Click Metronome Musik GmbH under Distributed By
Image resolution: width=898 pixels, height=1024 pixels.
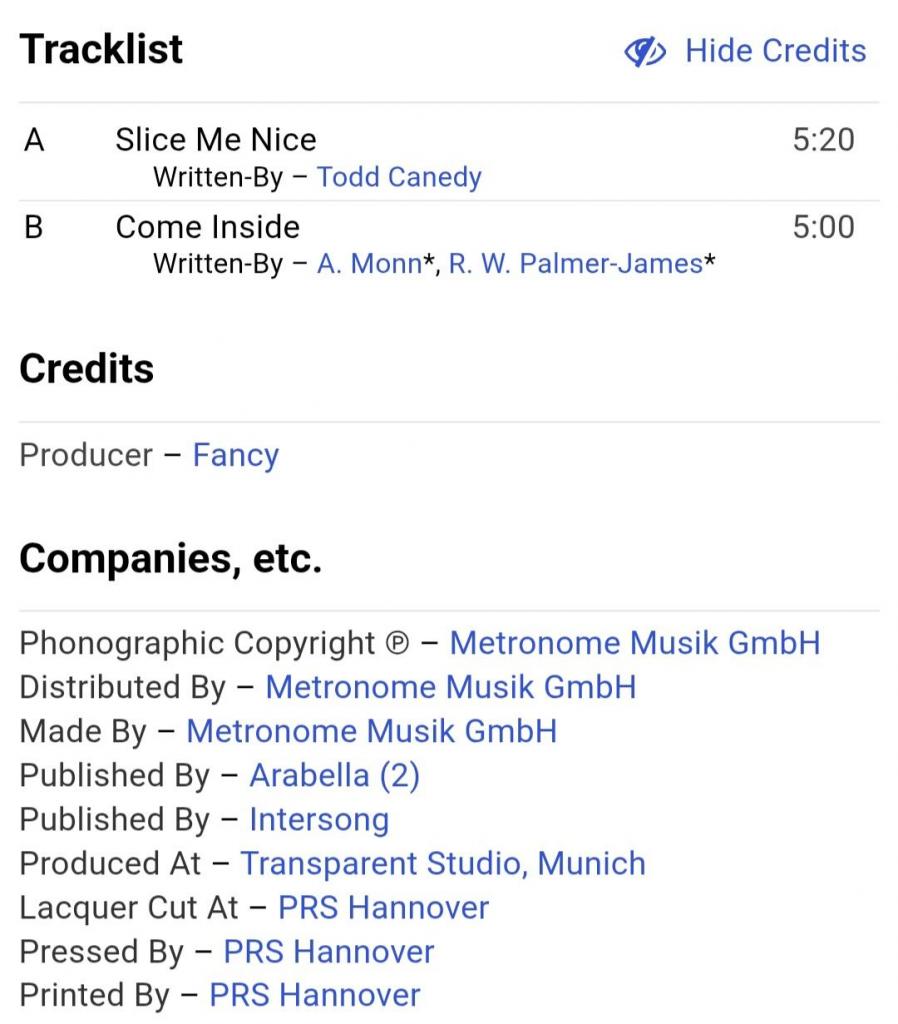pyautogui.click(x=450, y=687)
